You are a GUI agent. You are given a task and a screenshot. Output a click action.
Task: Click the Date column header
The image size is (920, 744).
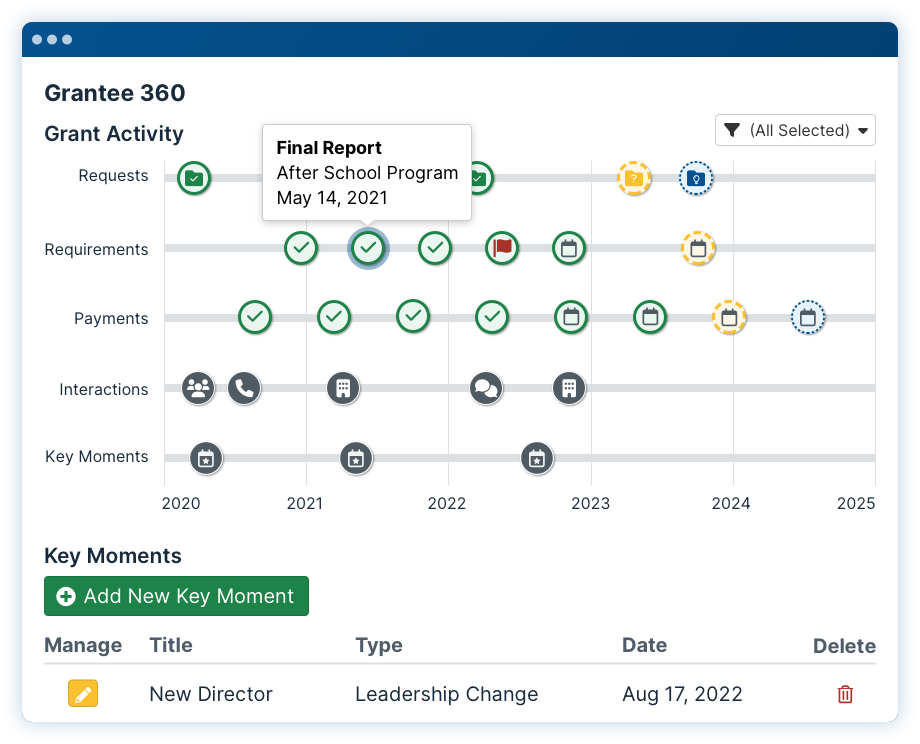pos(644,645)
